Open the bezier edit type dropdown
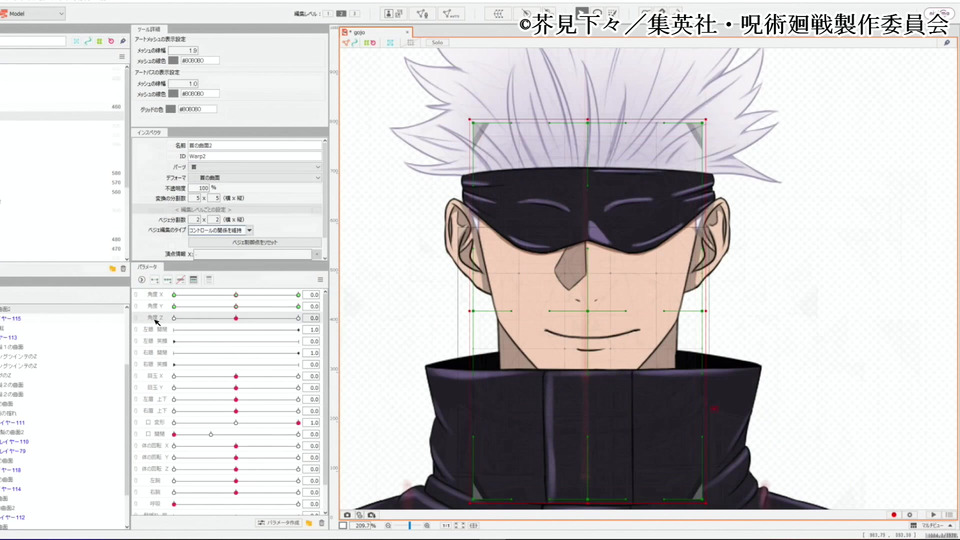 coord(220,230)
